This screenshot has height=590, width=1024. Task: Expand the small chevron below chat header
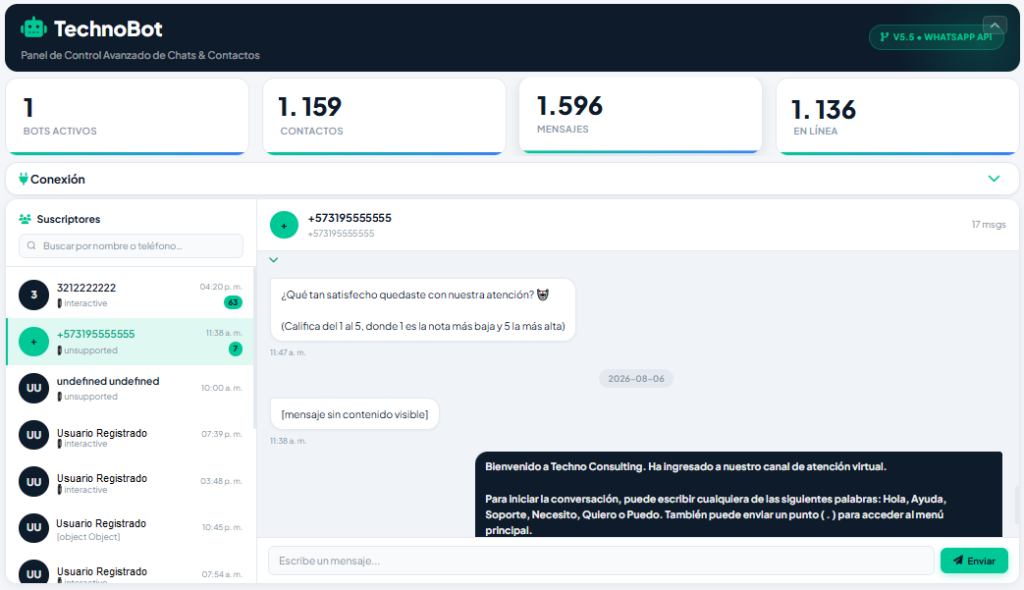[x=274, y=260]
